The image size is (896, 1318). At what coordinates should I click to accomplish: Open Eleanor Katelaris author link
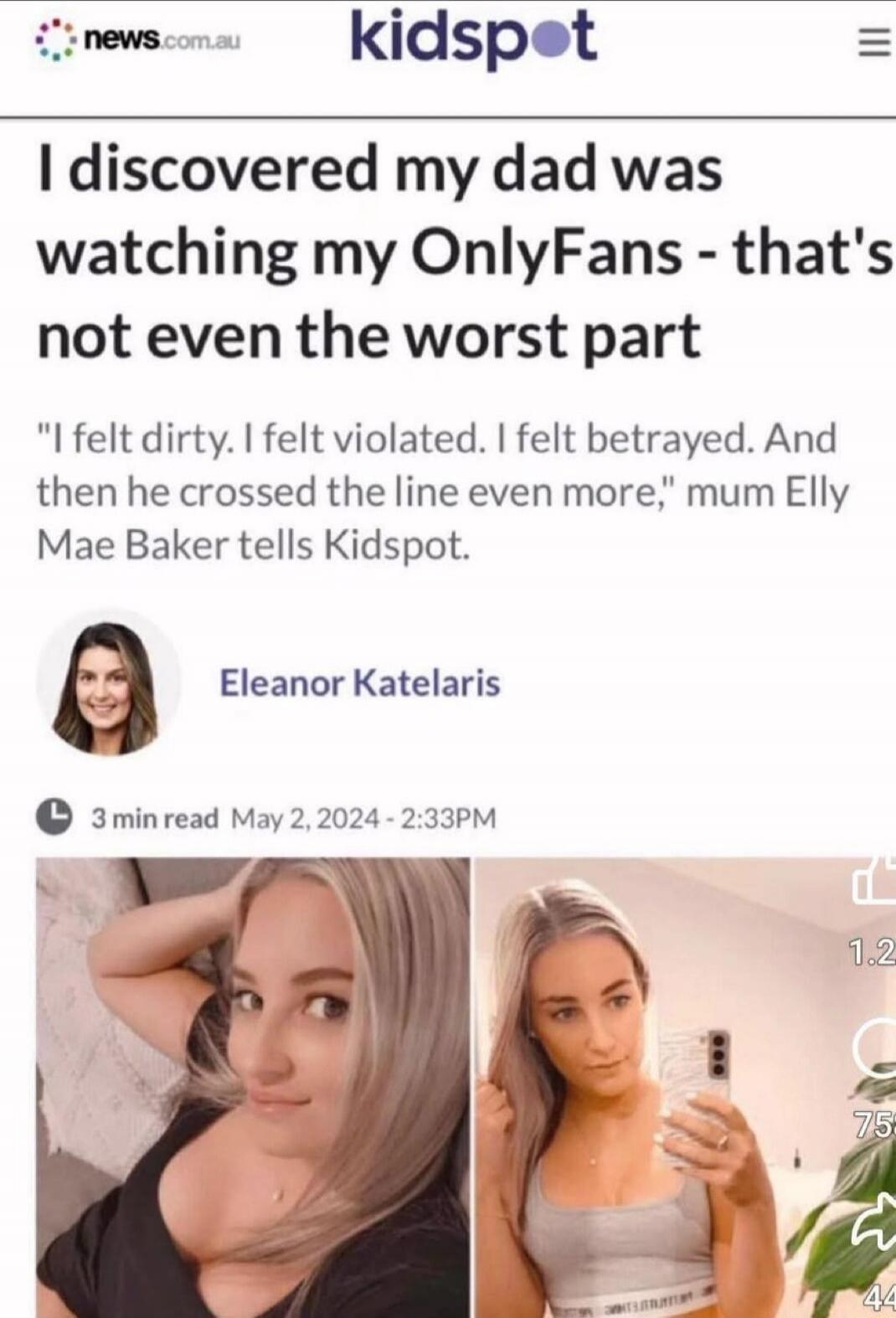(x=360, y=682)
